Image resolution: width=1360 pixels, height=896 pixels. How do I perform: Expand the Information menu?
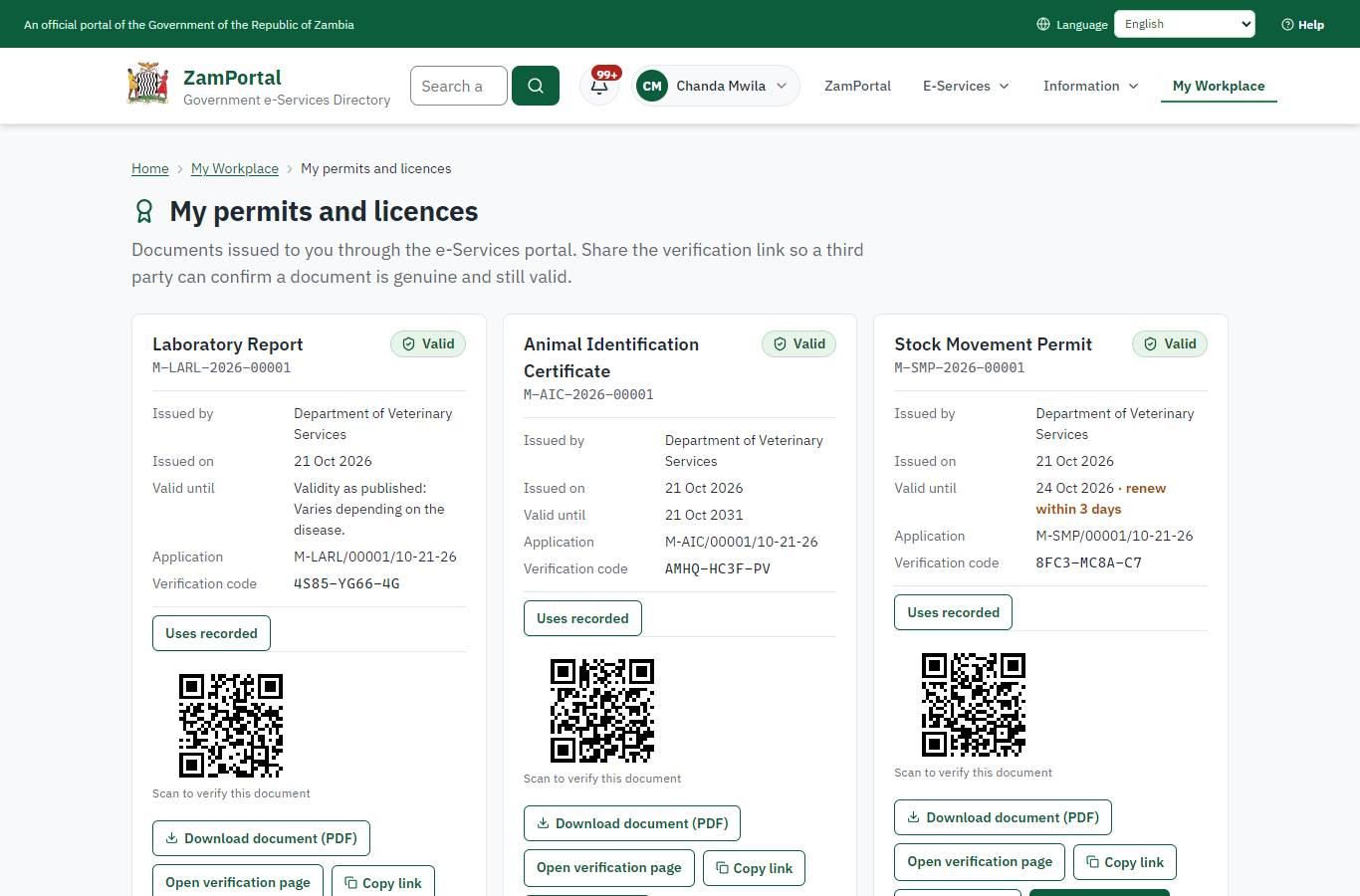pos(1090,86)
